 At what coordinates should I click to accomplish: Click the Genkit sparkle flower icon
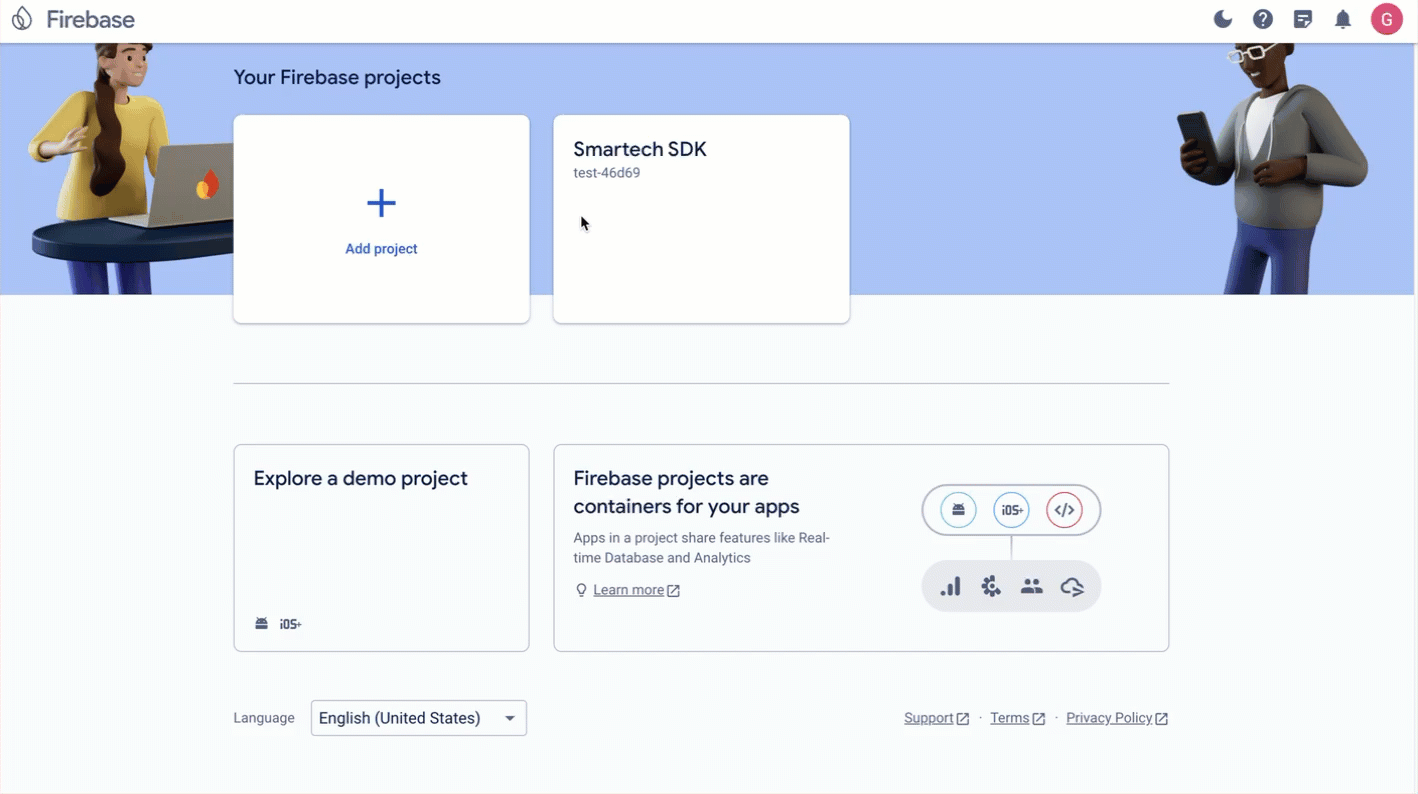[x=991, y=587]
